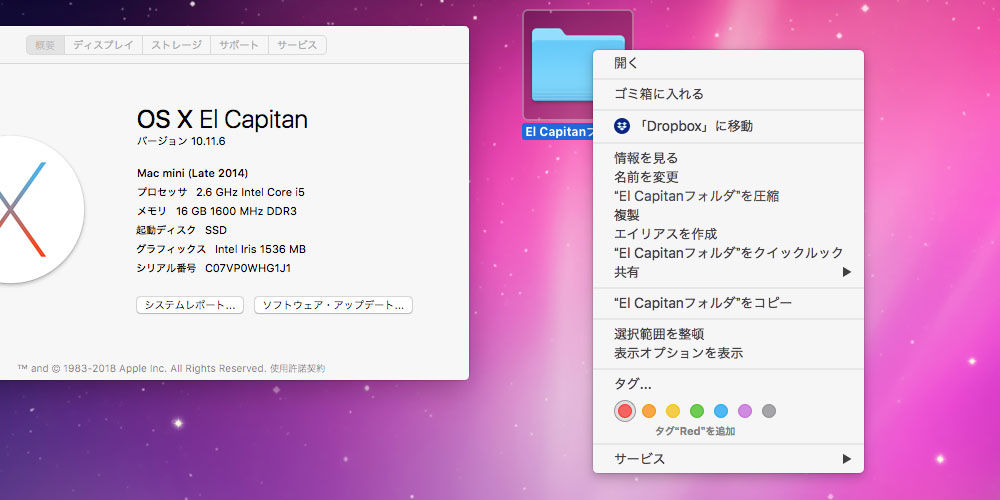Open the タグ... menu entry

[x=728, y=385]
